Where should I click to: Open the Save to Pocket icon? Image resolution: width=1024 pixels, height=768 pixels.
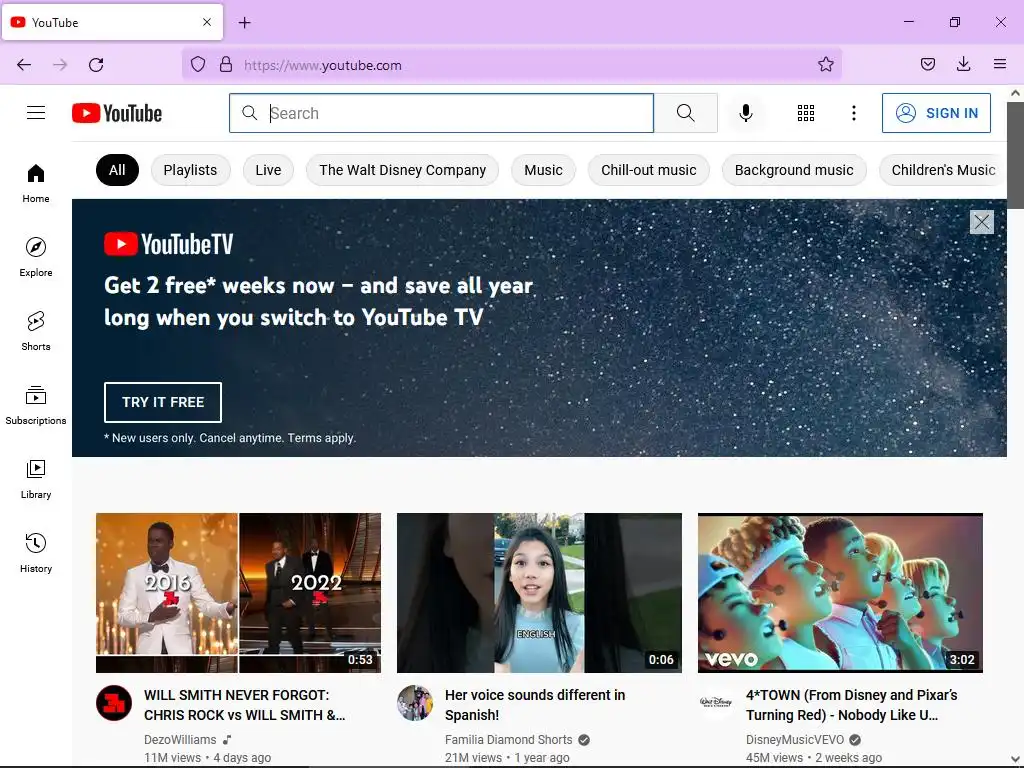coord(928,64)
